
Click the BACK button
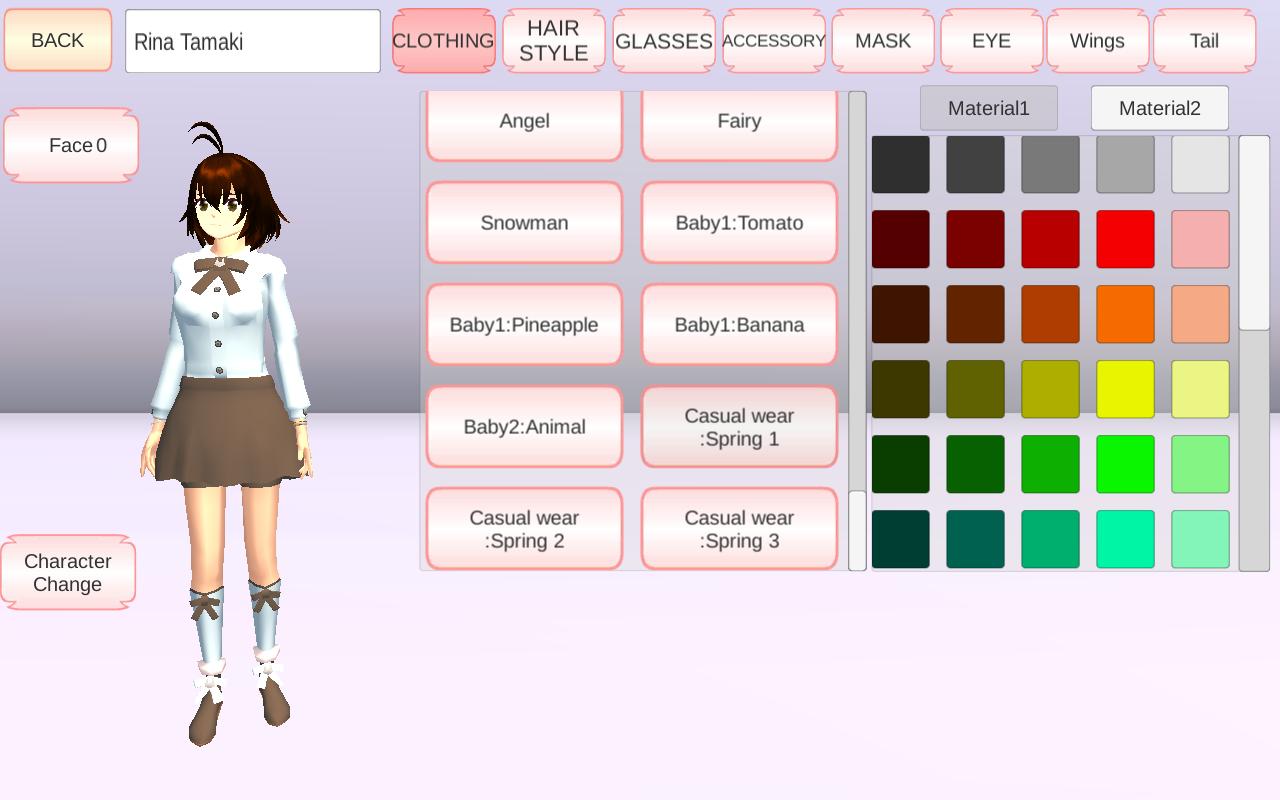click(x=58, y=41)
